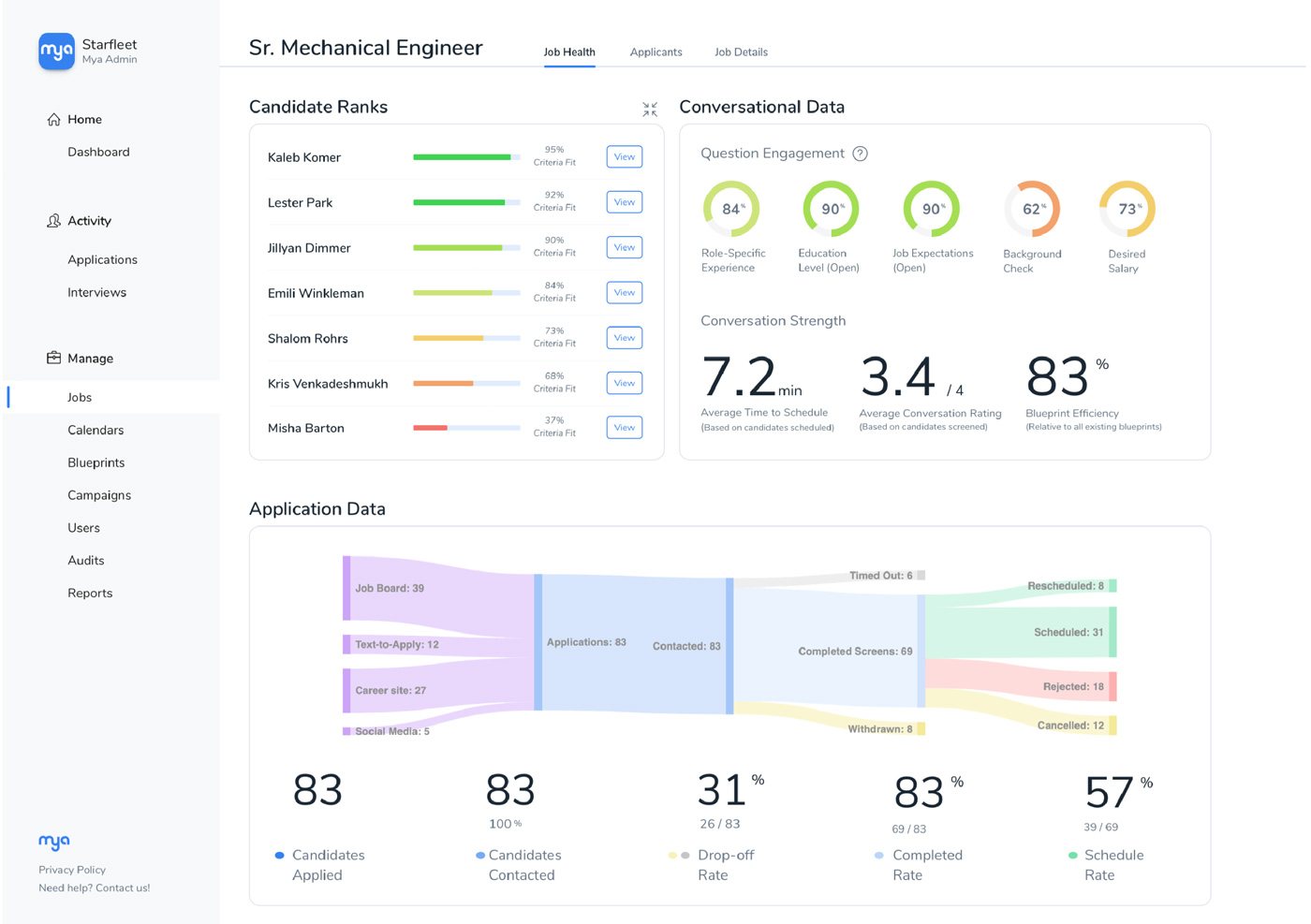Go to Home in sidebar

coord(84,120)
